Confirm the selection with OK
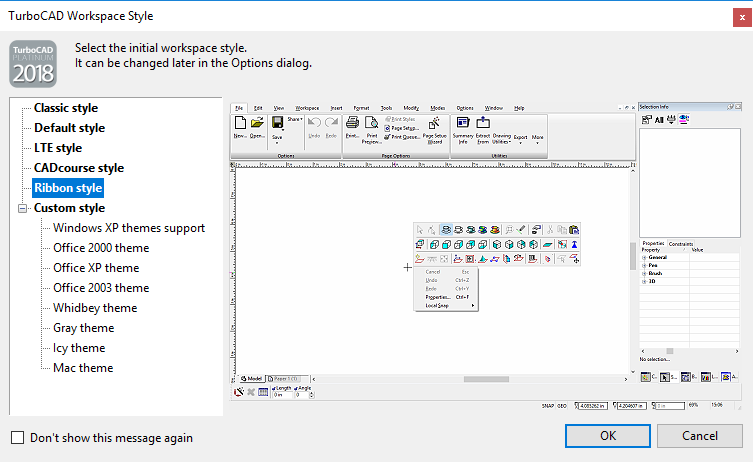This screenshot has width=753, height=462. (x=607, y=436)
